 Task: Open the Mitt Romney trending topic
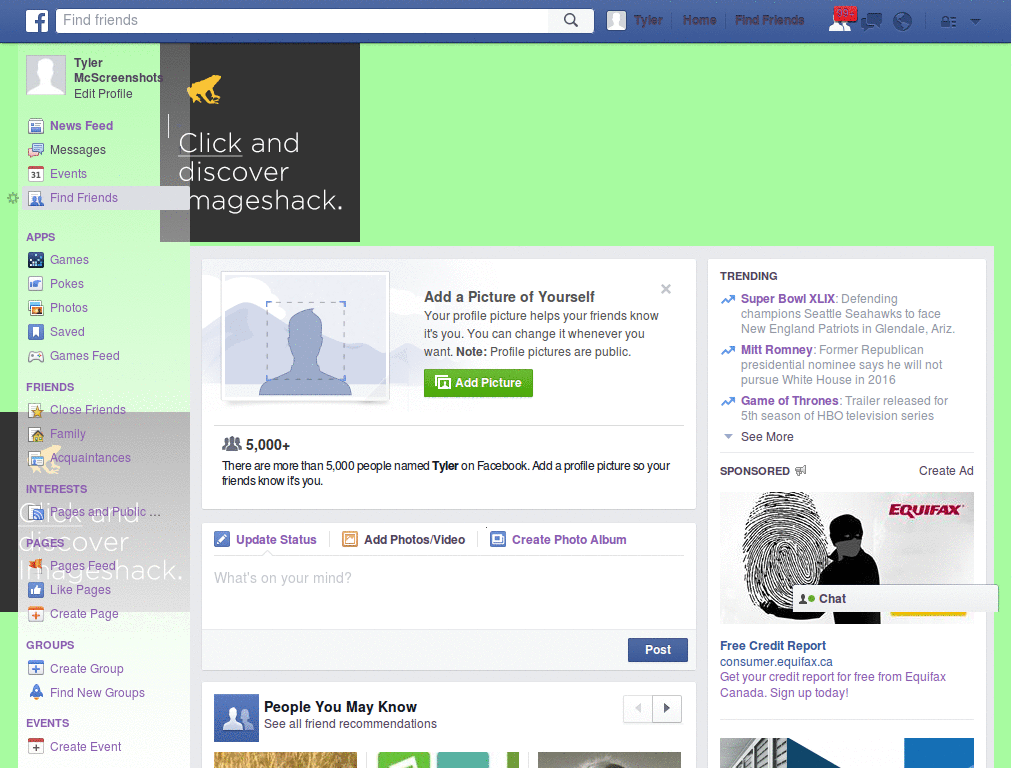(776, 349)
